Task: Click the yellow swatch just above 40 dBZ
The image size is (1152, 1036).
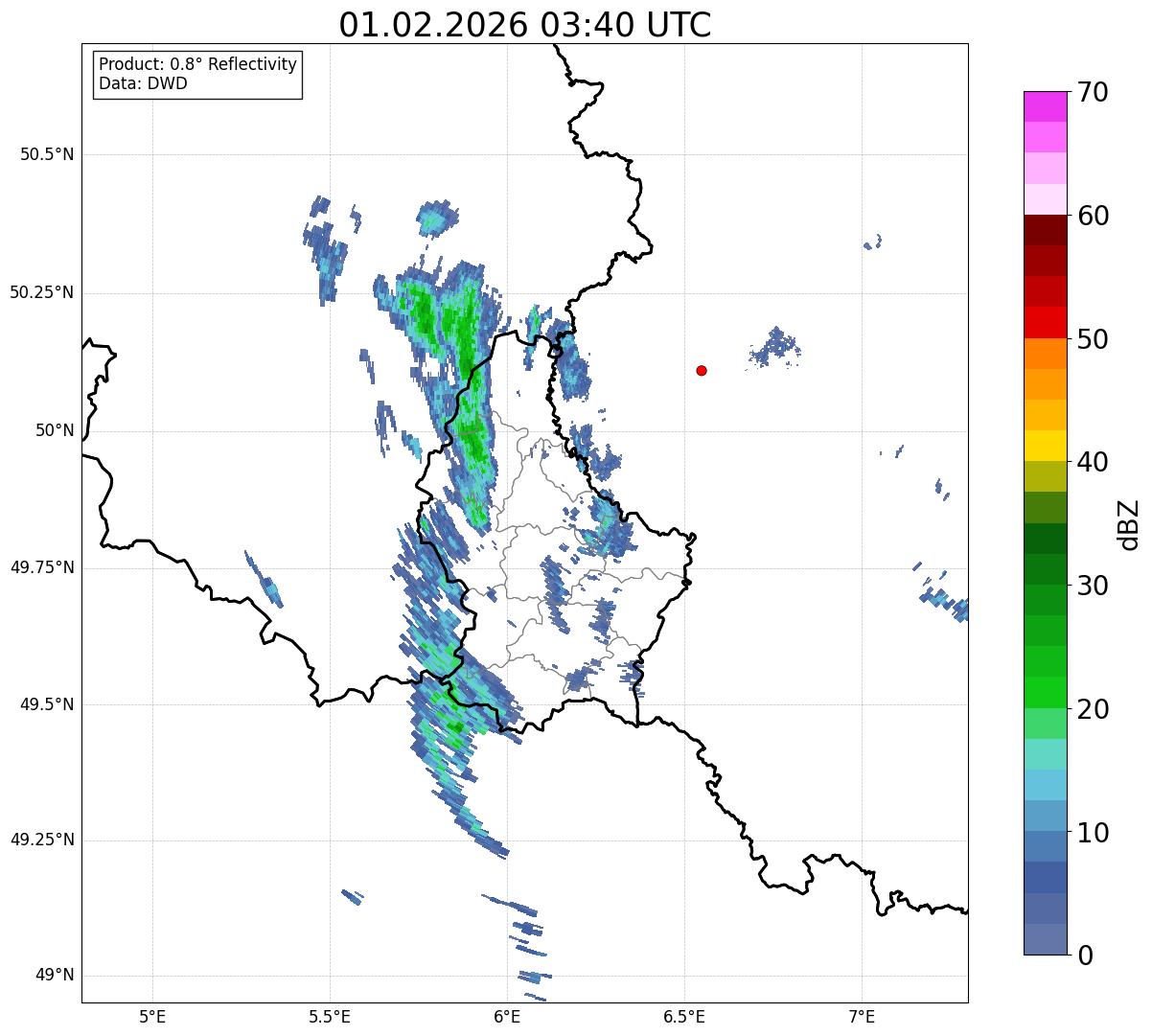Action: click(x=1045, y=447)
